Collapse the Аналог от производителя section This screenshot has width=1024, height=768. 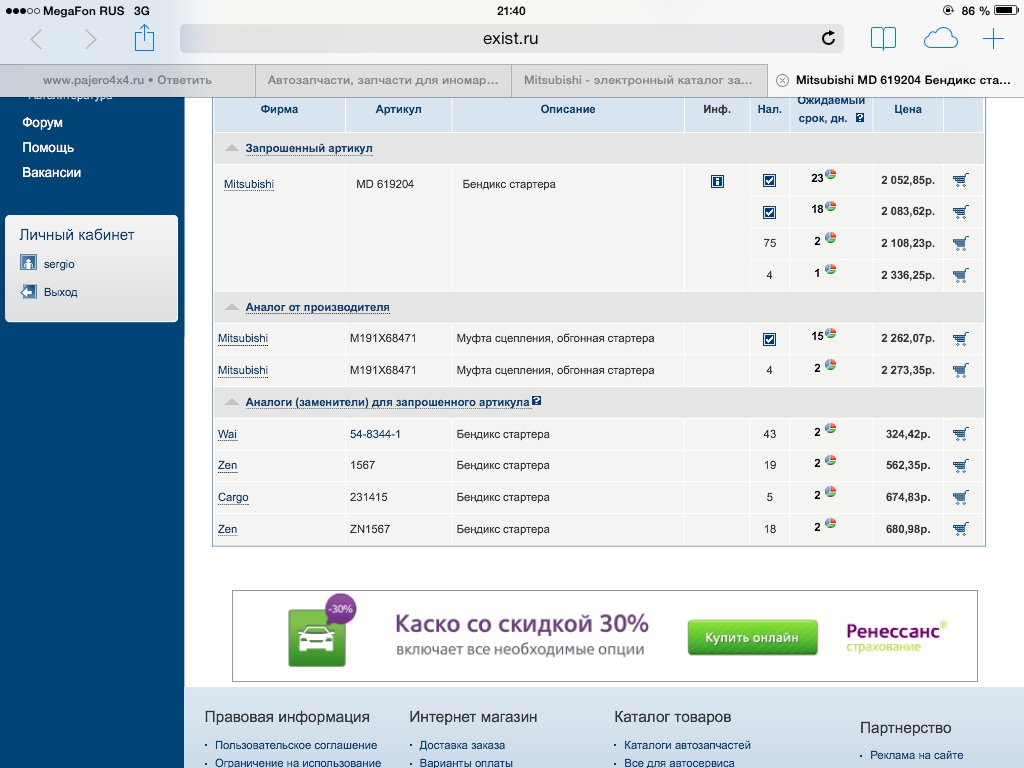231,307
